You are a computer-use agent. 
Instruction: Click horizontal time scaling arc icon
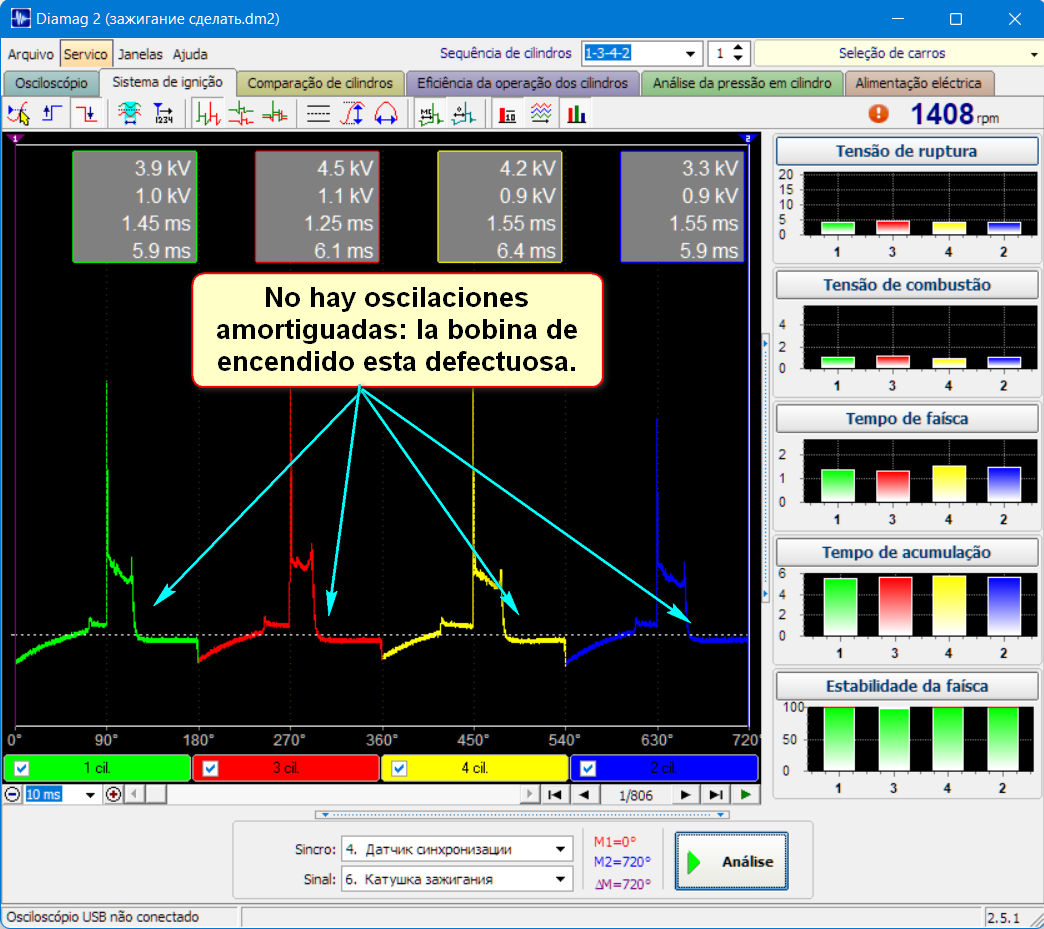pyautogui.click(x=386, y=114)
